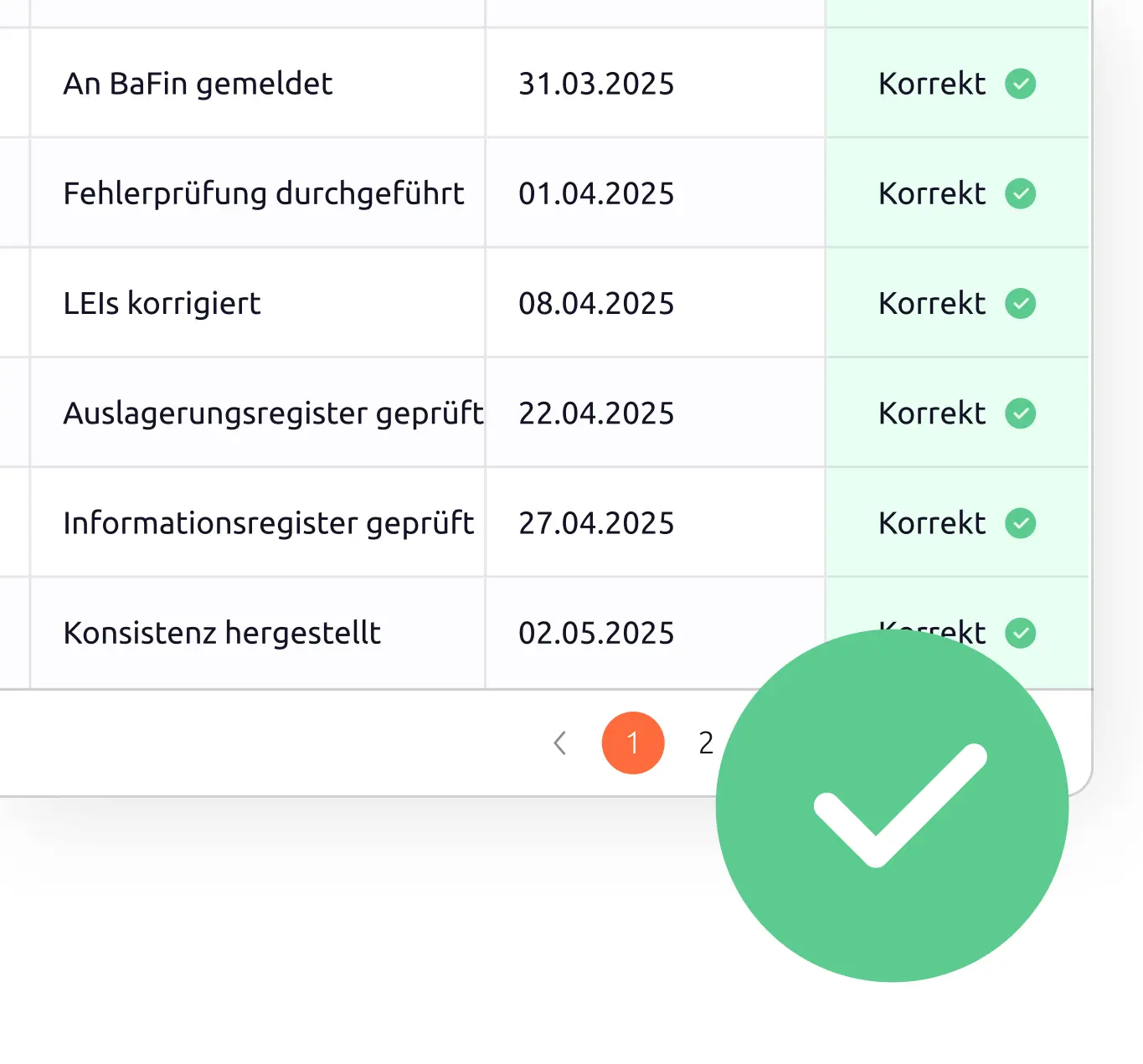Click the date 31.03.2025

pyautogui.click(x=596, y=84)
